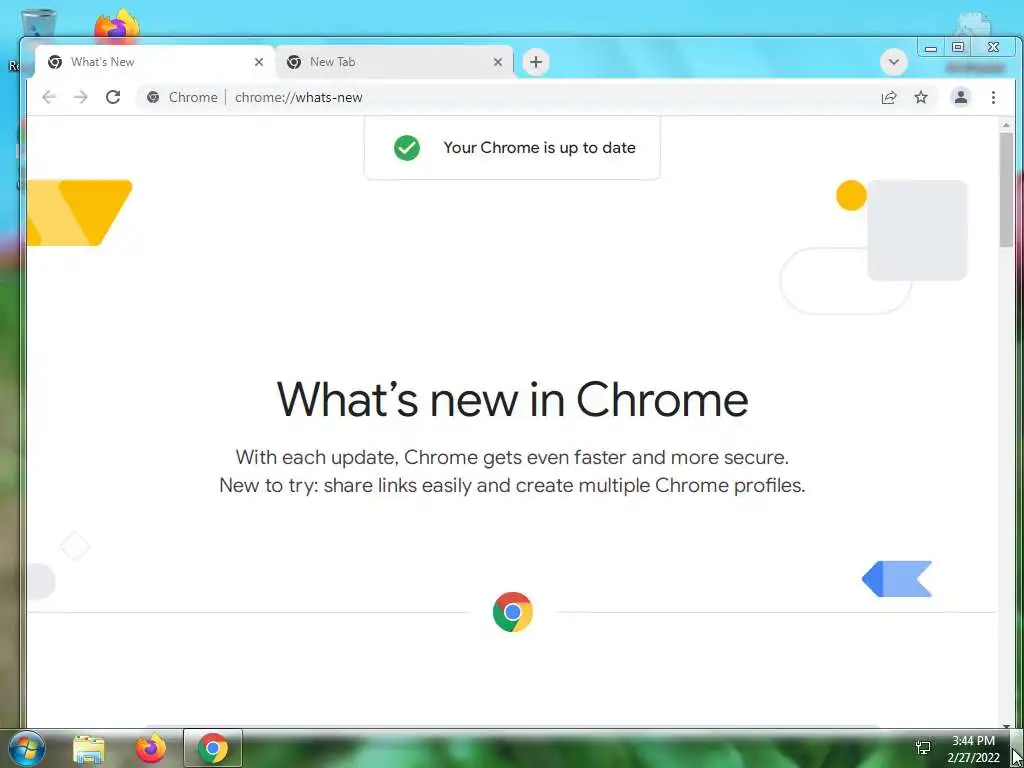This screenshot has height=768, width=1024.
Task: Switch to the New Tab tab
Action: click(392, 62)
